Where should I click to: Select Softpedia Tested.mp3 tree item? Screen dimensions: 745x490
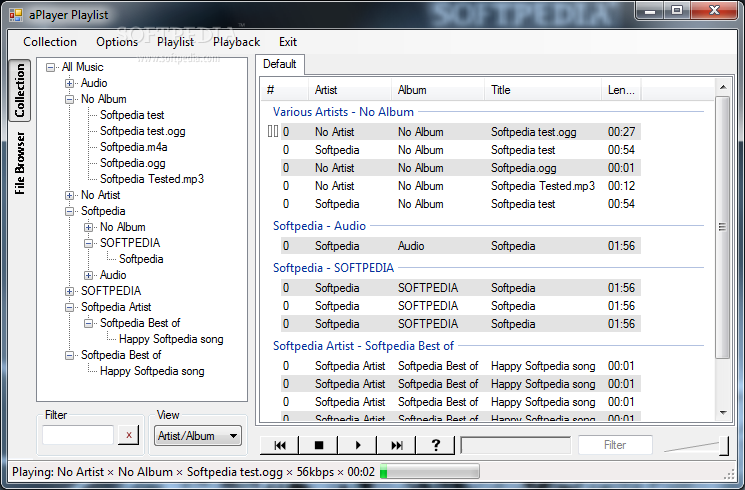(x=152, y=179)
